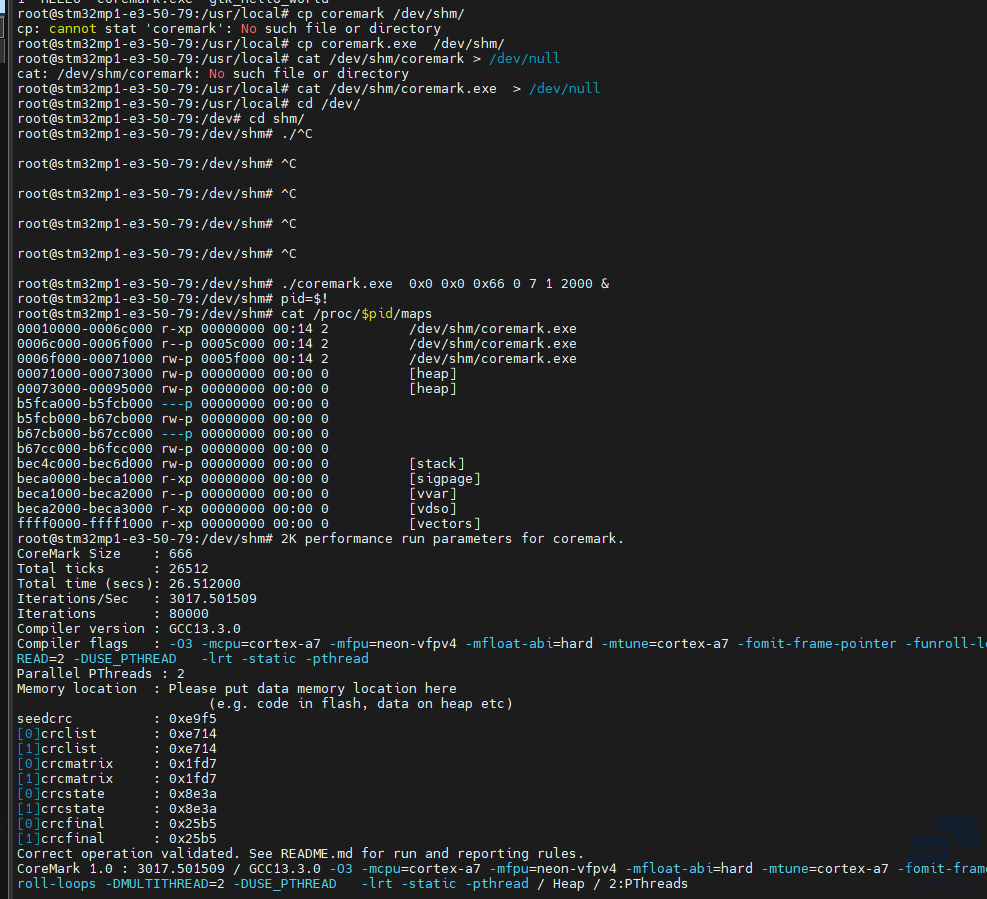Click the '[stack]' memory map entry
The width and height of the screenshot is (987, 899).
coord(436,464)
